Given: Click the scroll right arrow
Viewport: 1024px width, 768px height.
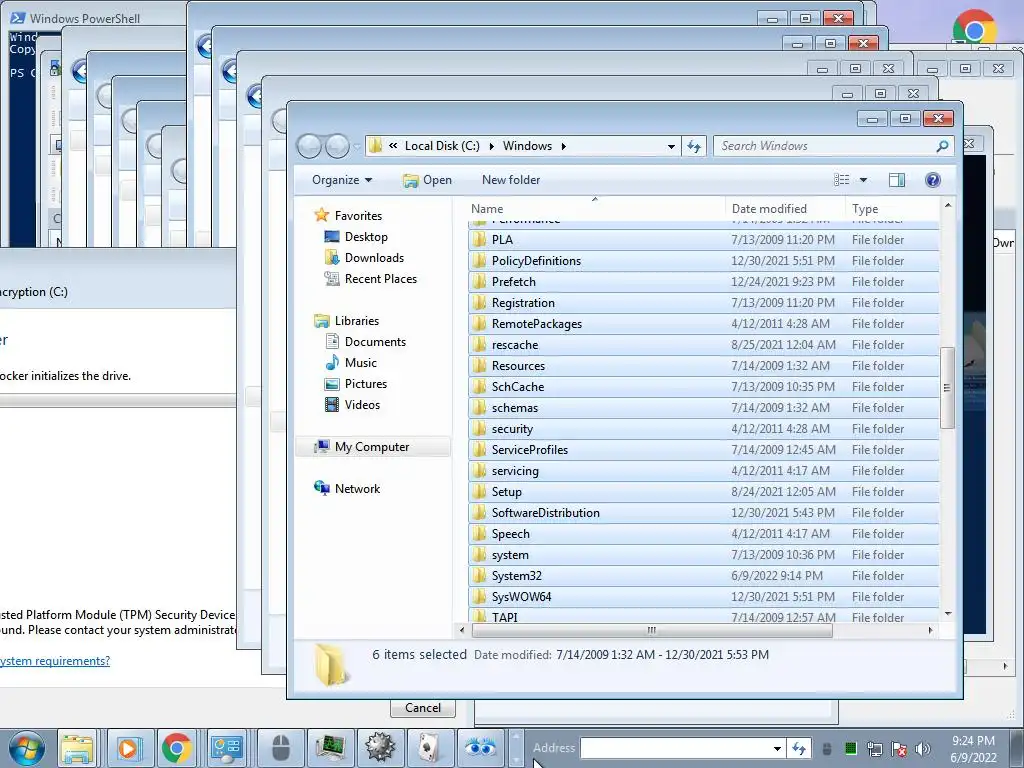Looking at the screenshot, I should click(x=931, y=630).
